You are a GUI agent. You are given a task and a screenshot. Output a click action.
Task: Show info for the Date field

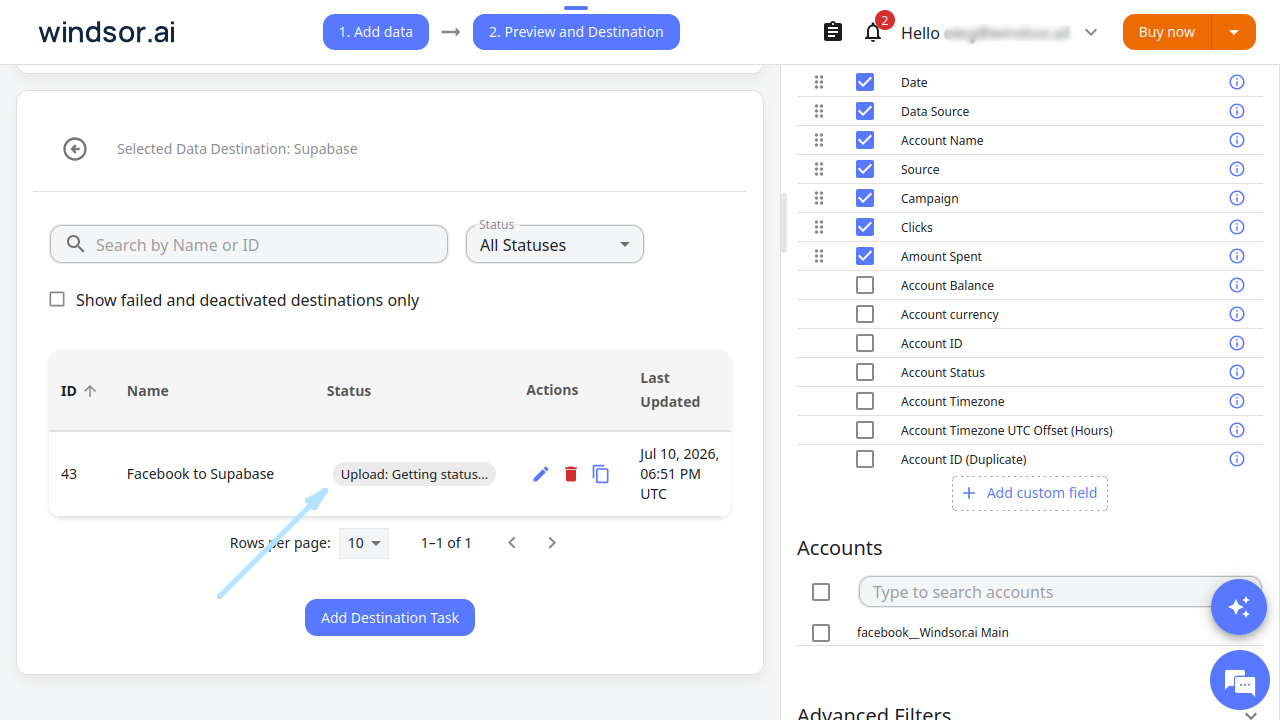coord(1237,82)
